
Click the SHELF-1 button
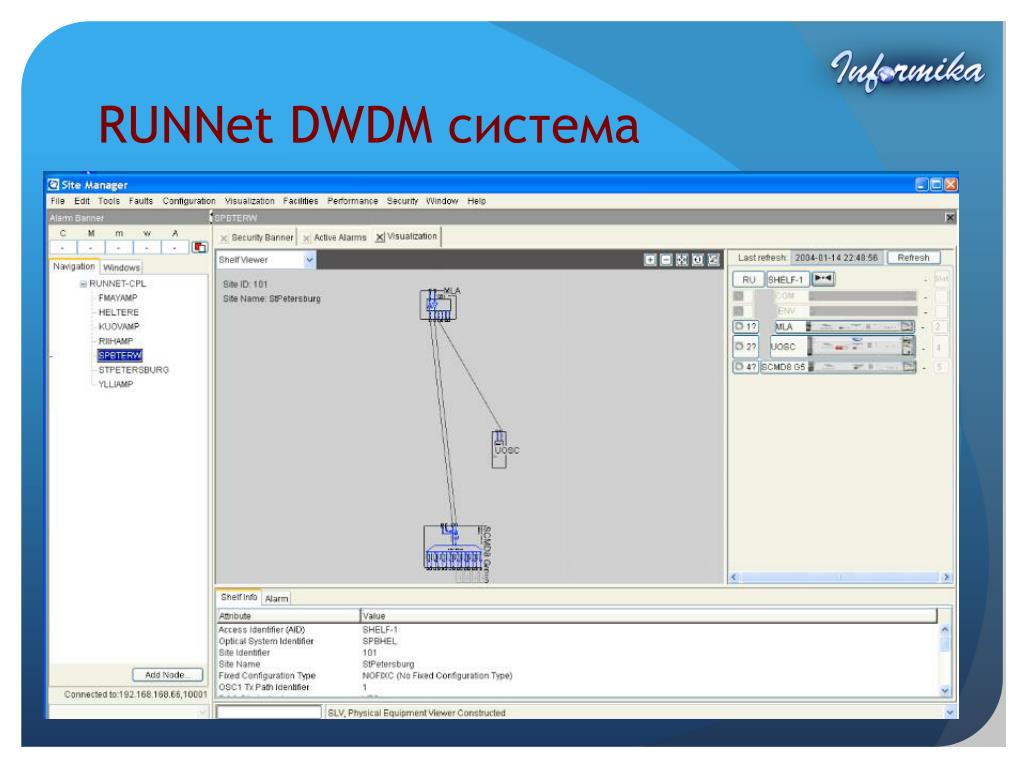click(788, 280)
